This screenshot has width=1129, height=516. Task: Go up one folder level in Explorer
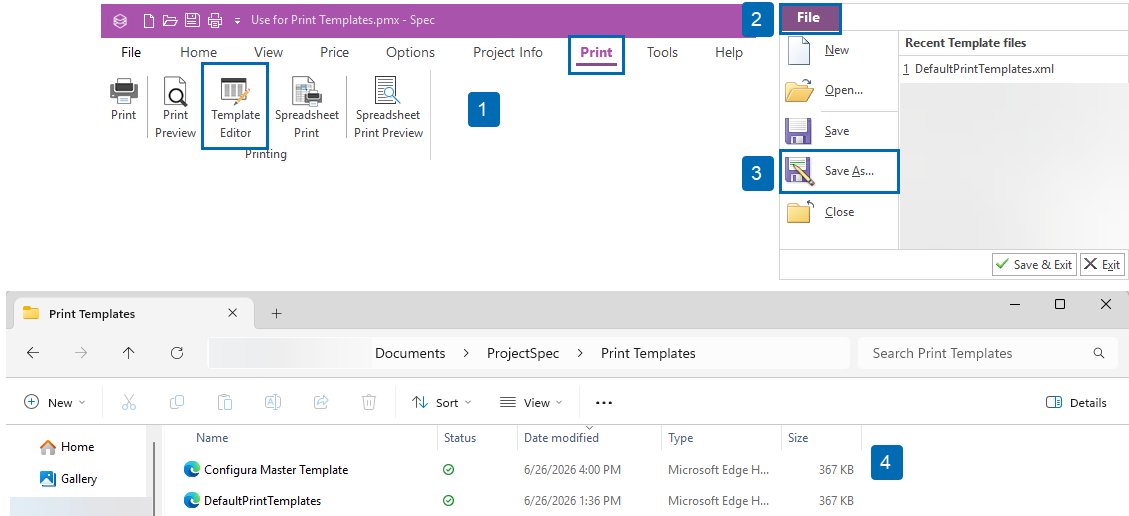point(128,353)
